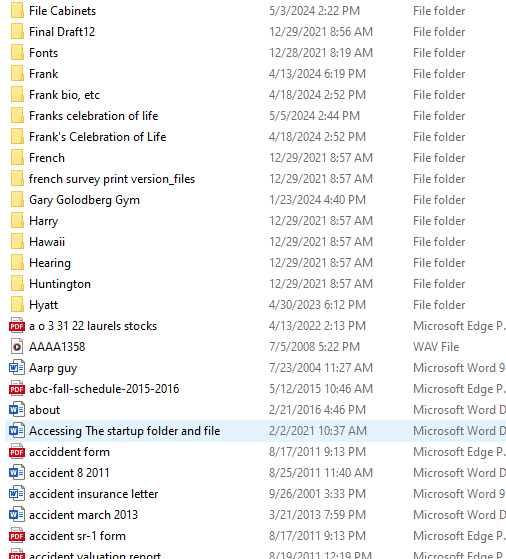Image resolution: width=506 pixels, height=559 pixels.
Task: Click the PDF icon of a o 3 31 22 laurels stocks
Action: pos(17,326)
